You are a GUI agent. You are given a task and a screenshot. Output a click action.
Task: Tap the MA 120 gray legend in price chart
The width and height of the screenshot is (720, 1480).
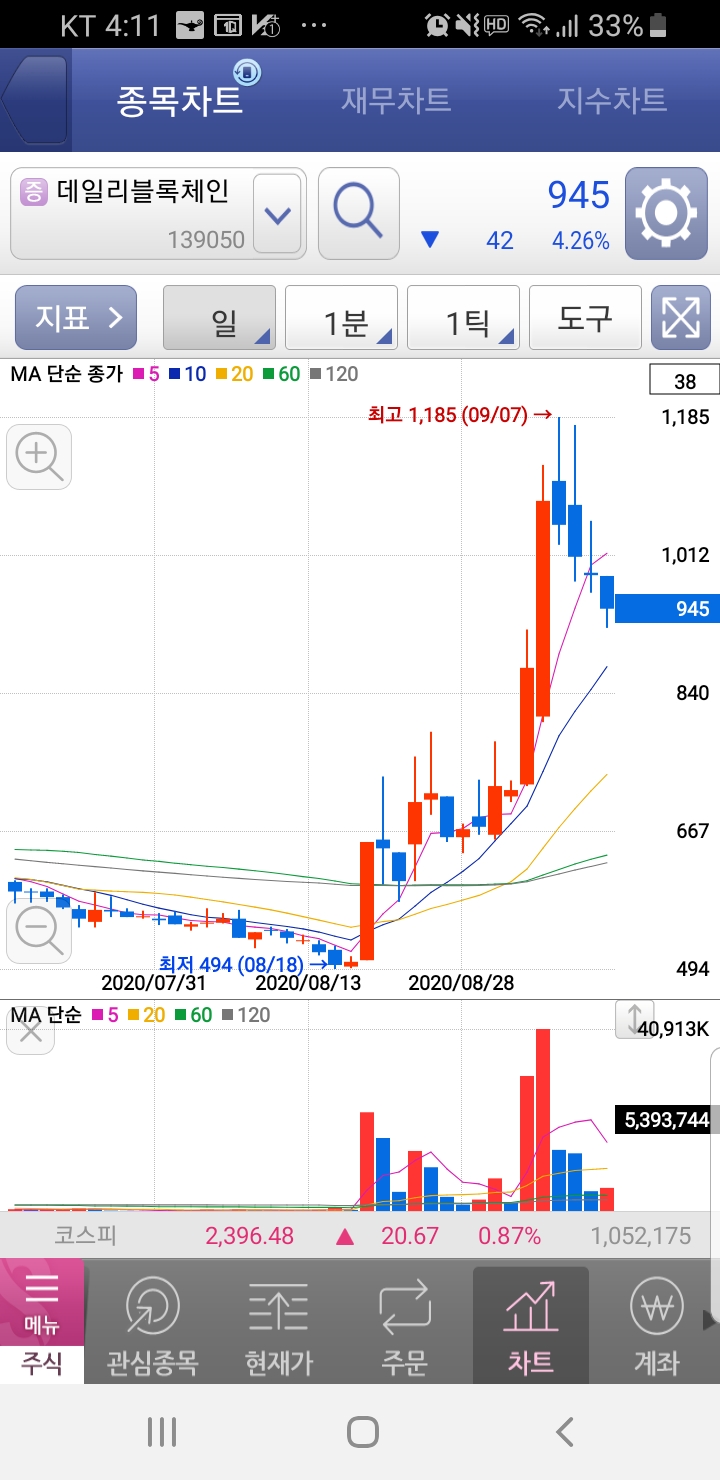tap(333, 374)
